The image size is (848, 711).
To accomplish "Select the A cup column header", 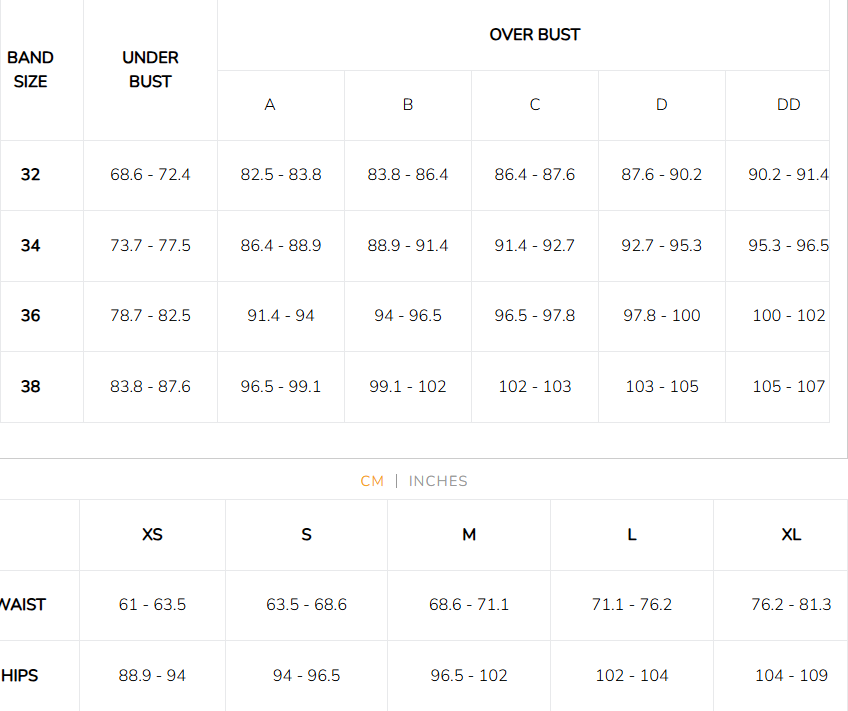I will [270, 105].
